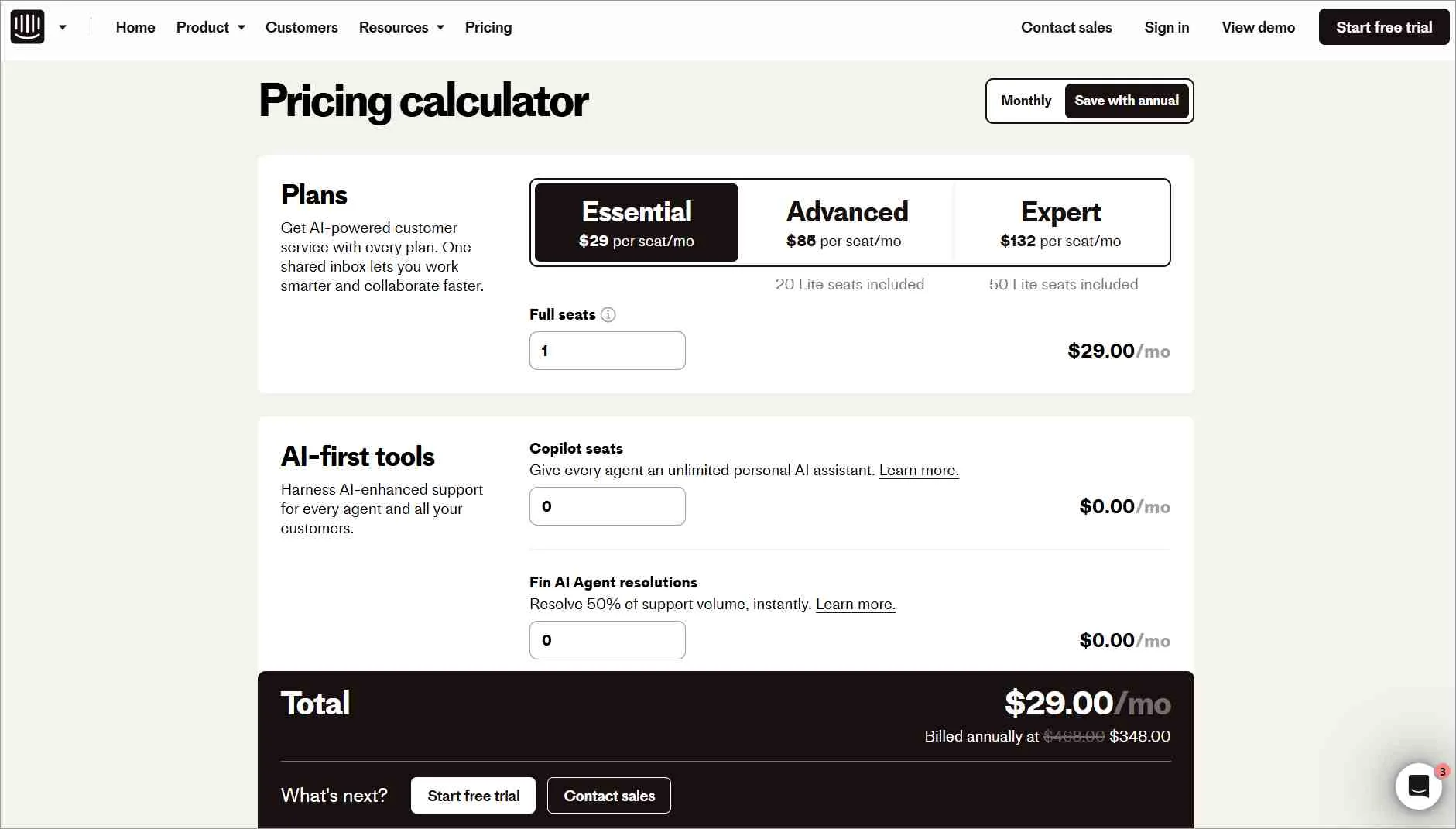
Task: Click the info tooltip beside Full seats
Action: pyautogui.click(x=608, y=314)
